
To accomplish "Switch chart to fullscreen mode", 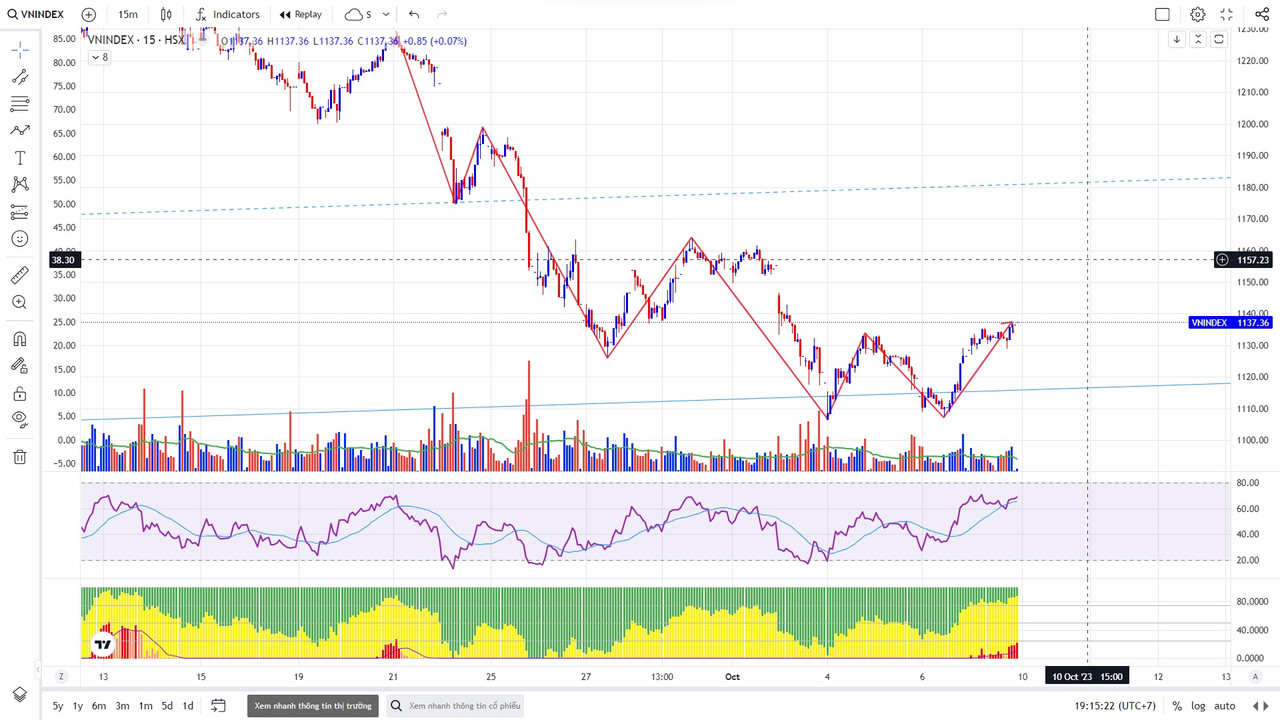I will [1227, 14].
